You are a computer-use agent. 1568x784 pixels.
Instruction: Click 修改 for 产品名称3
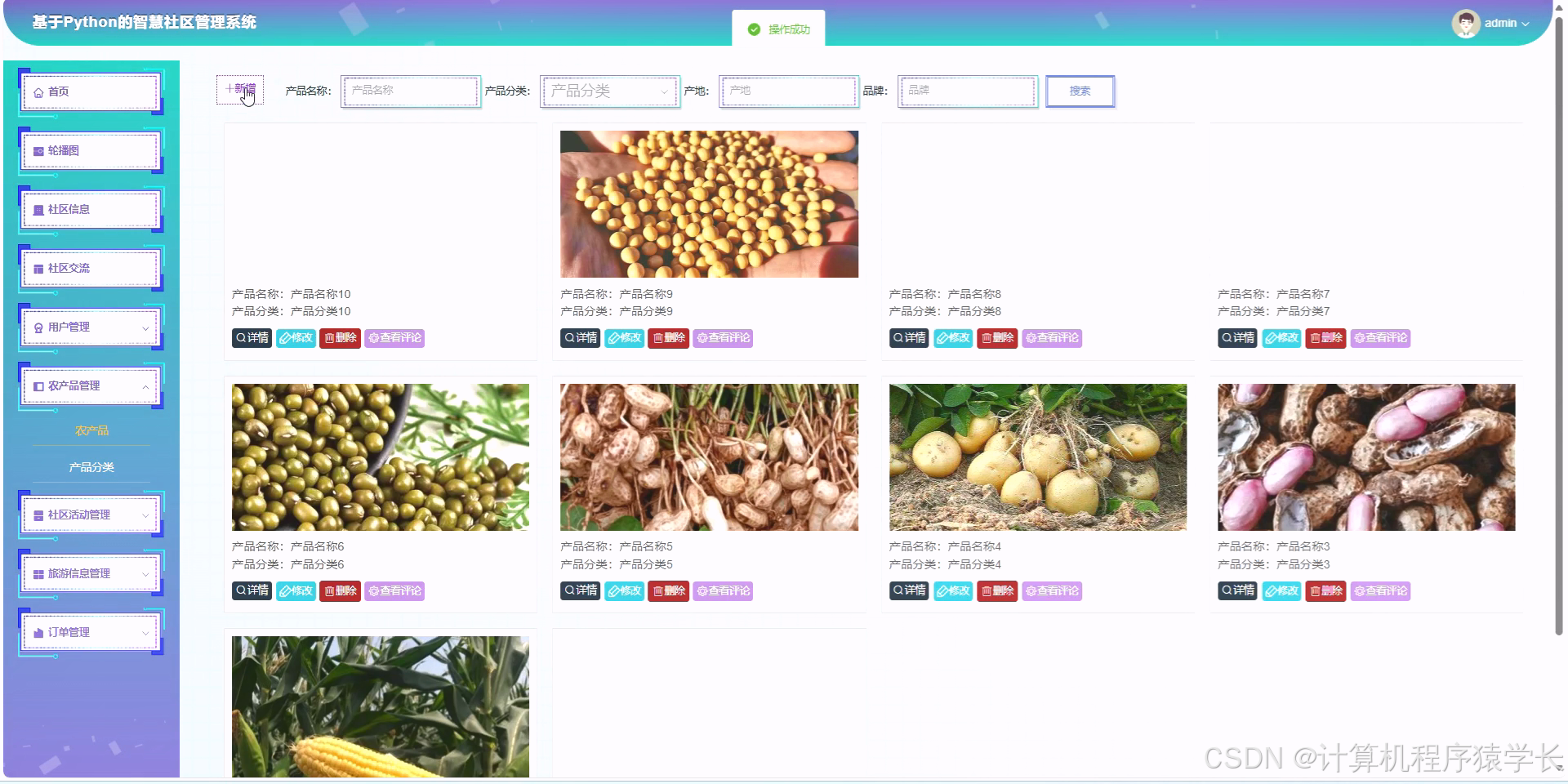pos(1281,591)
